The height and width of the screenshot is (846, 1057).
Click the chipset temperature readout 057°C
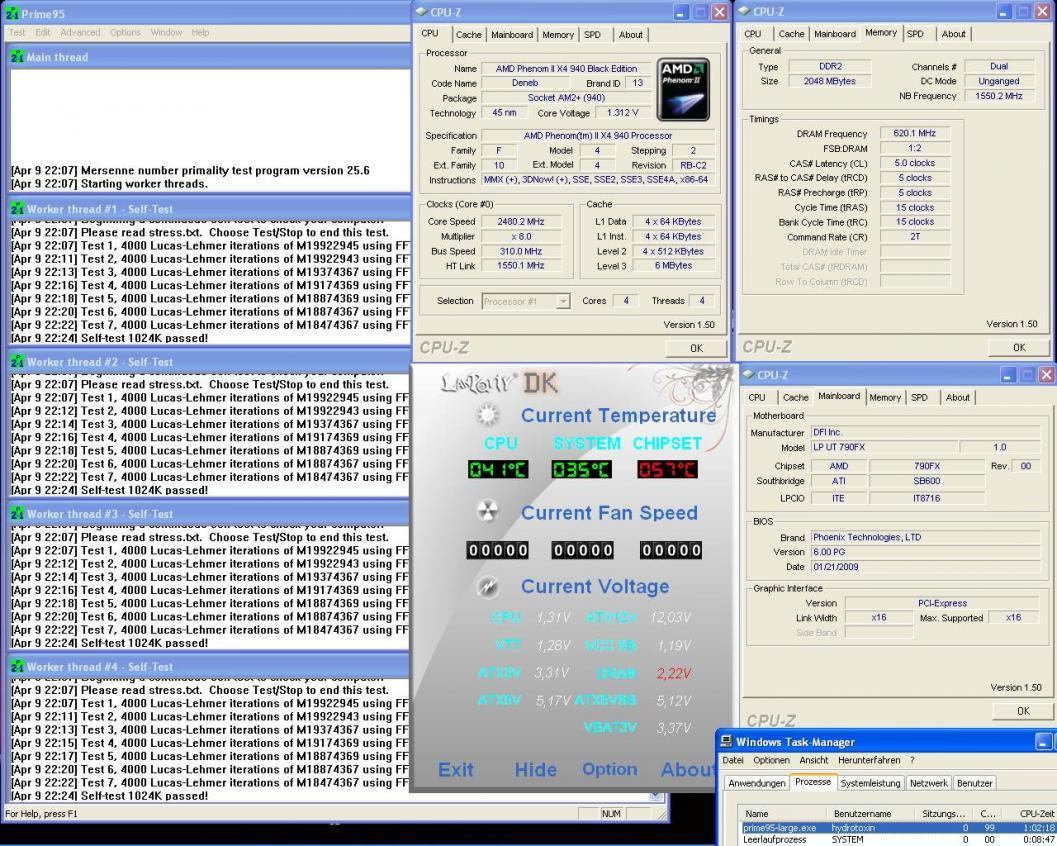(667, 469)
